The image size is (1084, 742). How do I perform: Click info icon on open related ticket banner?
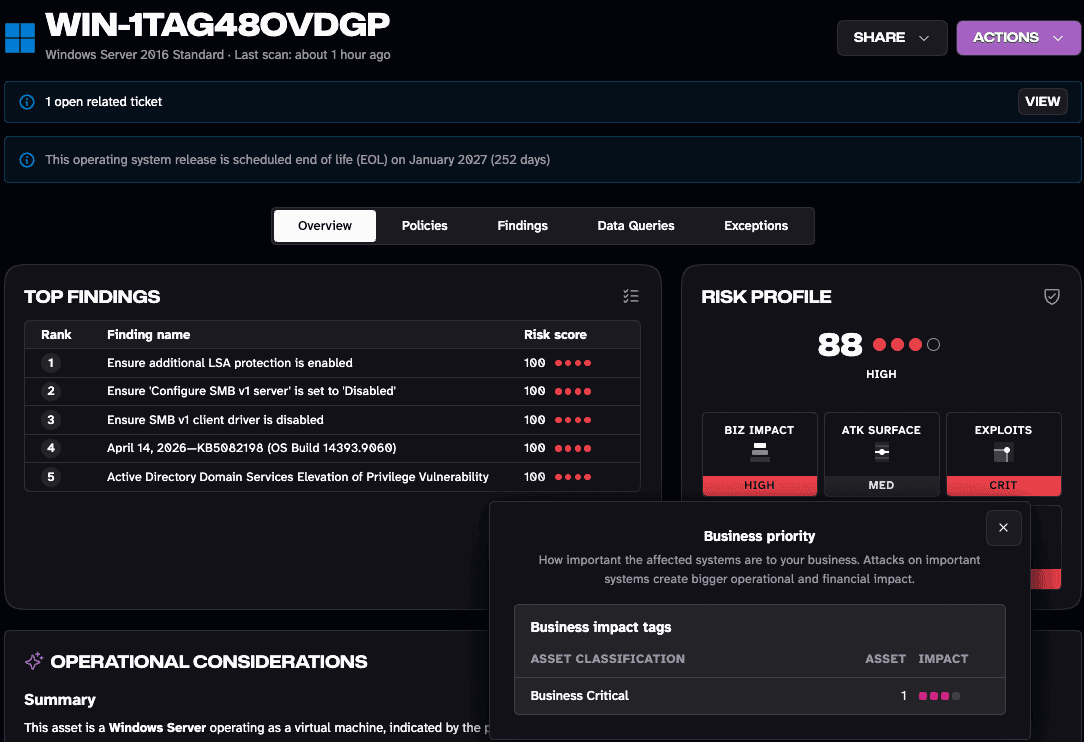27,102
